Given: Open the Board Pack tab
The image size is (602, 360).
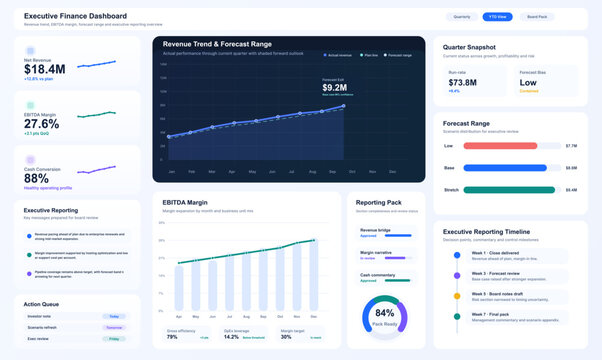Looking at the screenshot, I should pos(537,17).
